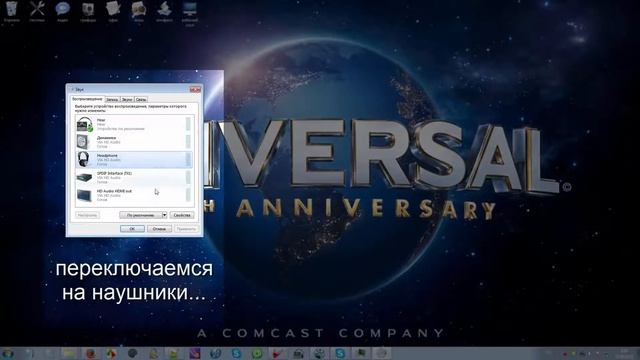Open Свойства for the selected device
Viewport: 640px width, 360px height.
(x=182, y=215)
